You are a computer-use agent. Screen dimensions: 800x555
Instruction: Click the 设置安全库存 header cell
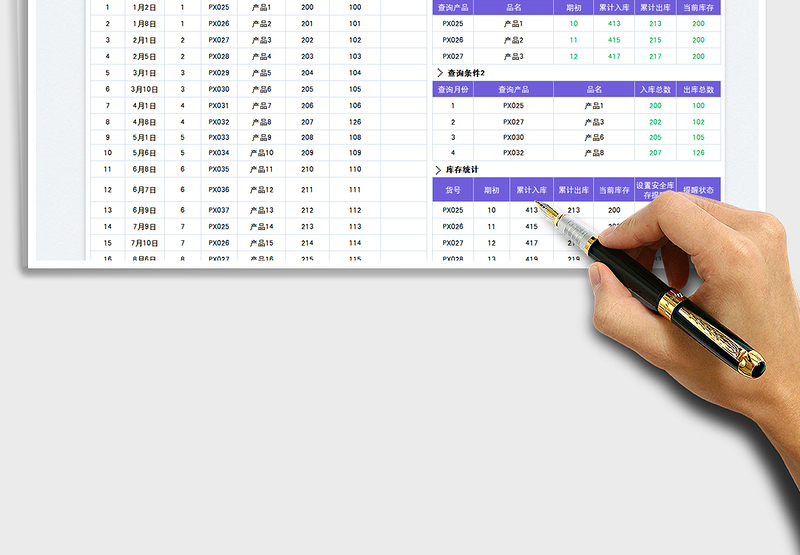pos(655,189)
